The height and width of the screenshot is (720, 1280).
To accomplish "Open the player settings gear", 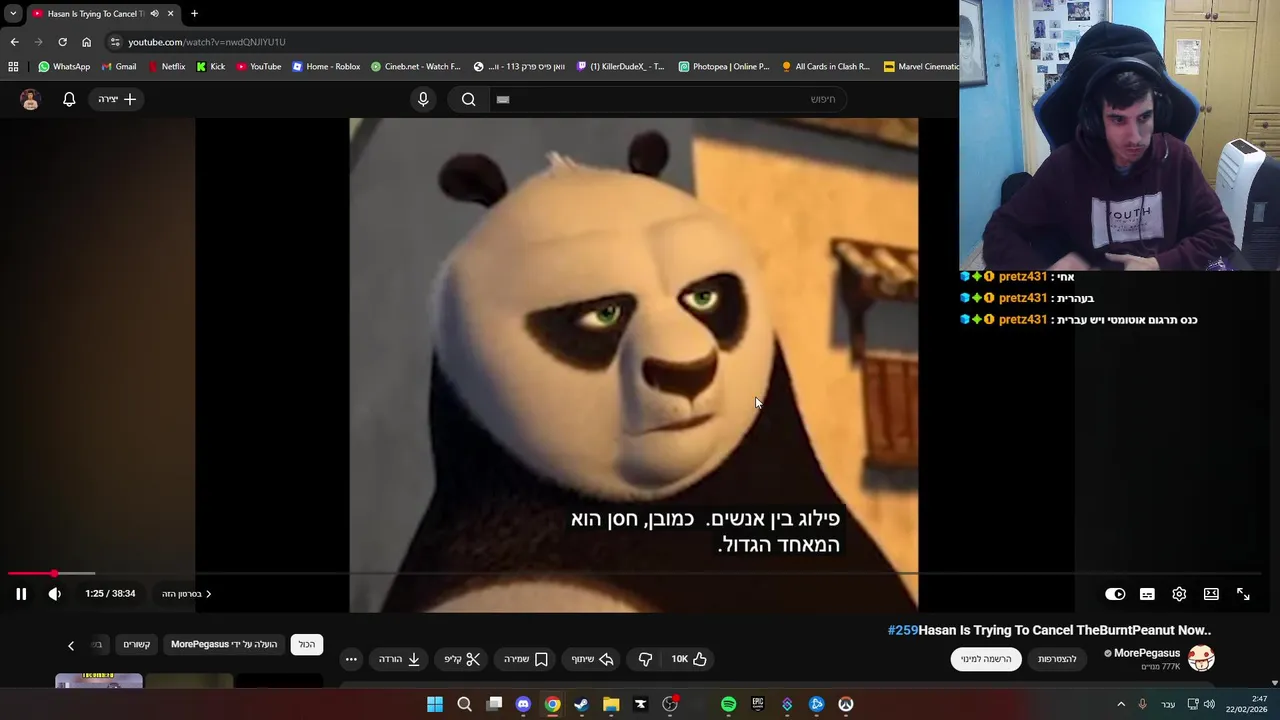I will click(1179, 594).
